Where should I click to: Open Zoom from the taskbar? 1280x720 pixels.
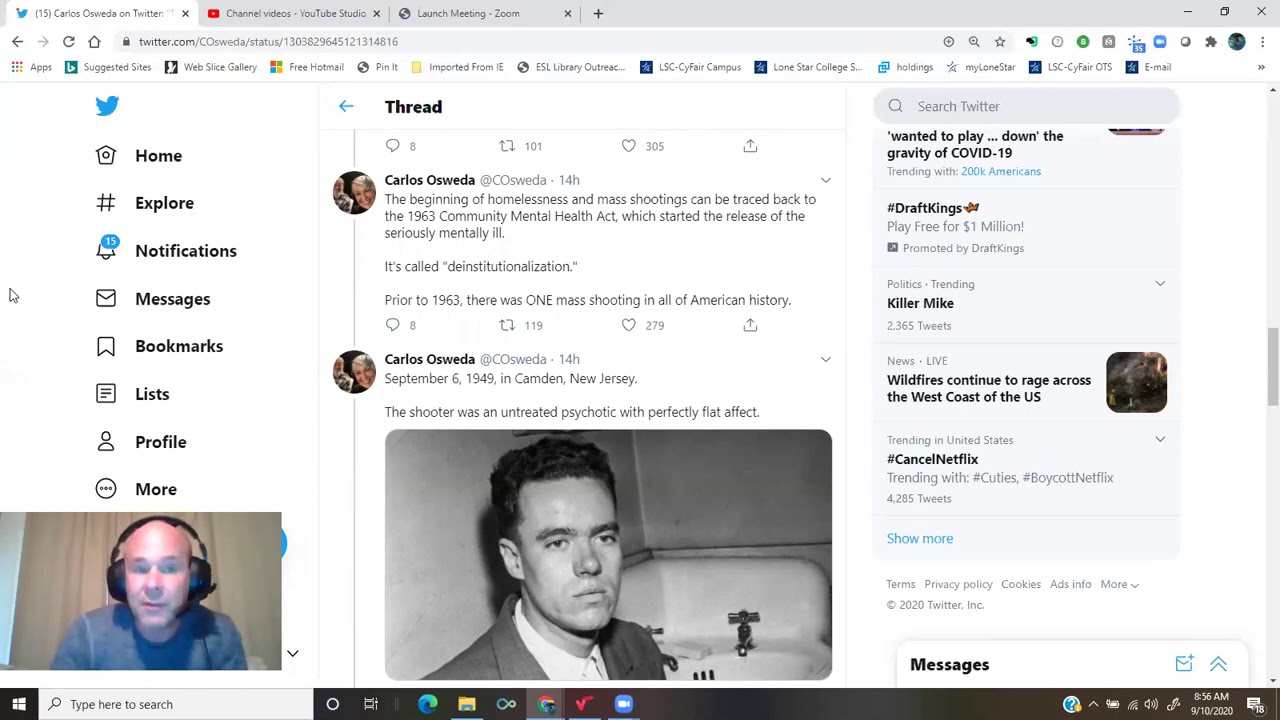pos(624,704)
